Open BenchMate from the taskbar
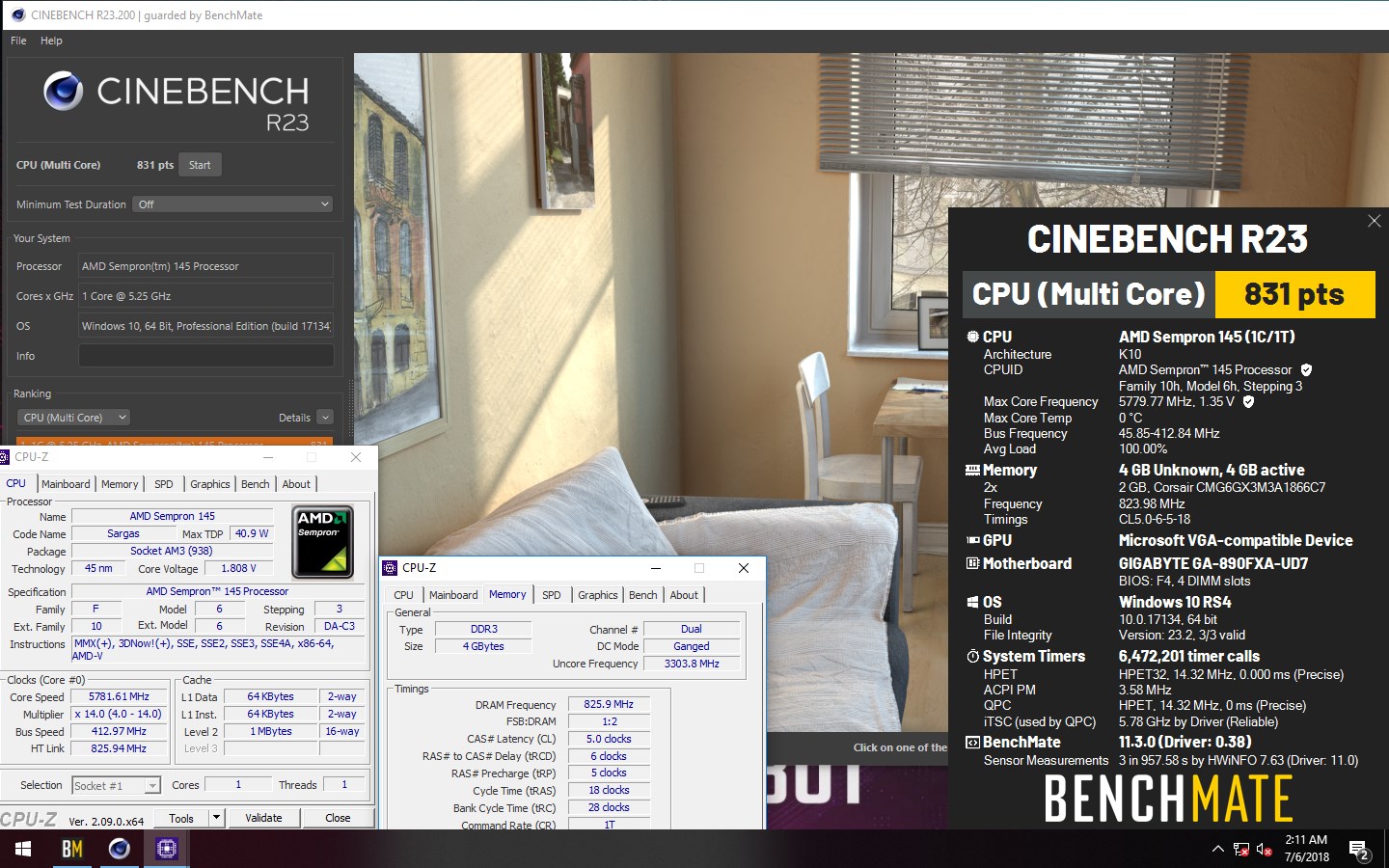 point(72,849)
